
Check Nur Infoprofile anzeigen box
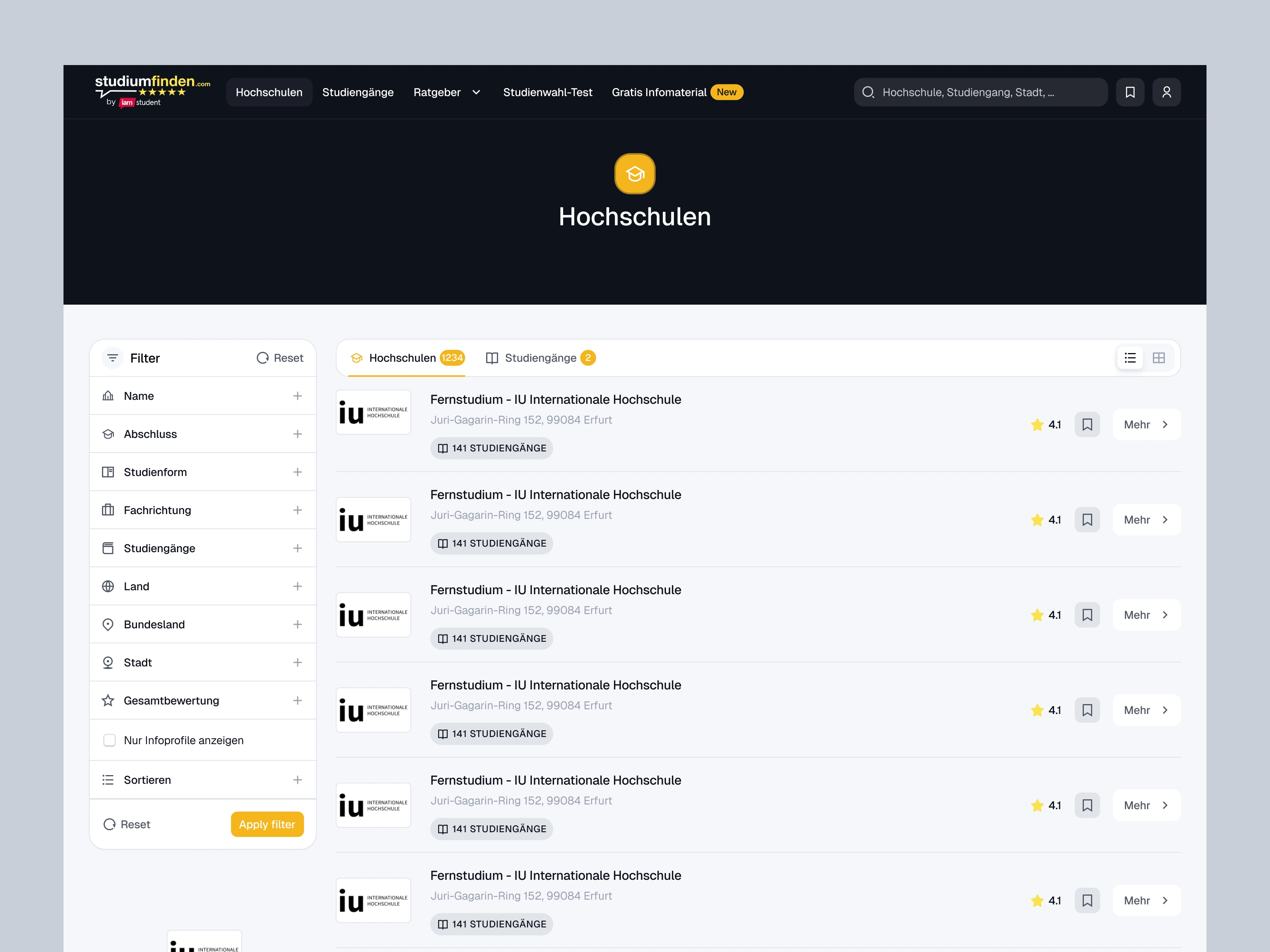click(x=109, y=740)
